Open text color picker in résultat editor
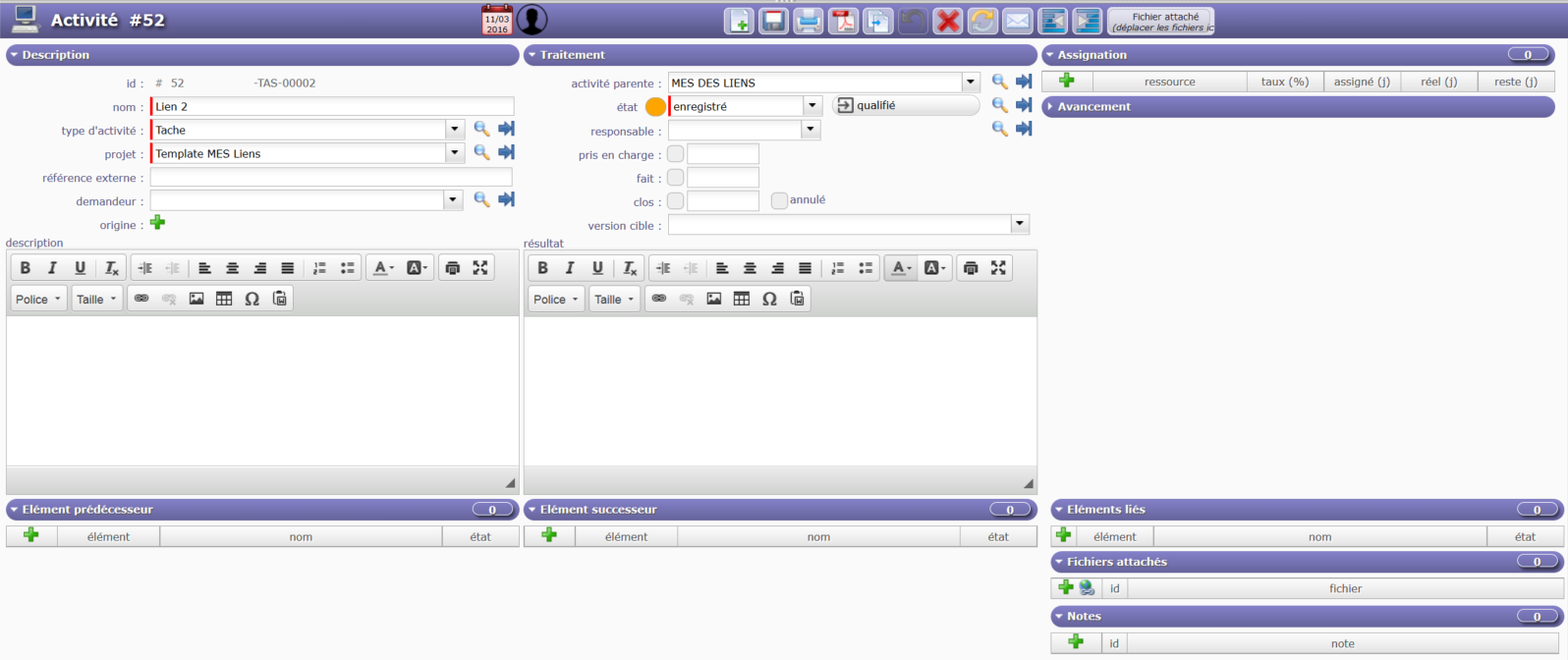 pos(901,268)
